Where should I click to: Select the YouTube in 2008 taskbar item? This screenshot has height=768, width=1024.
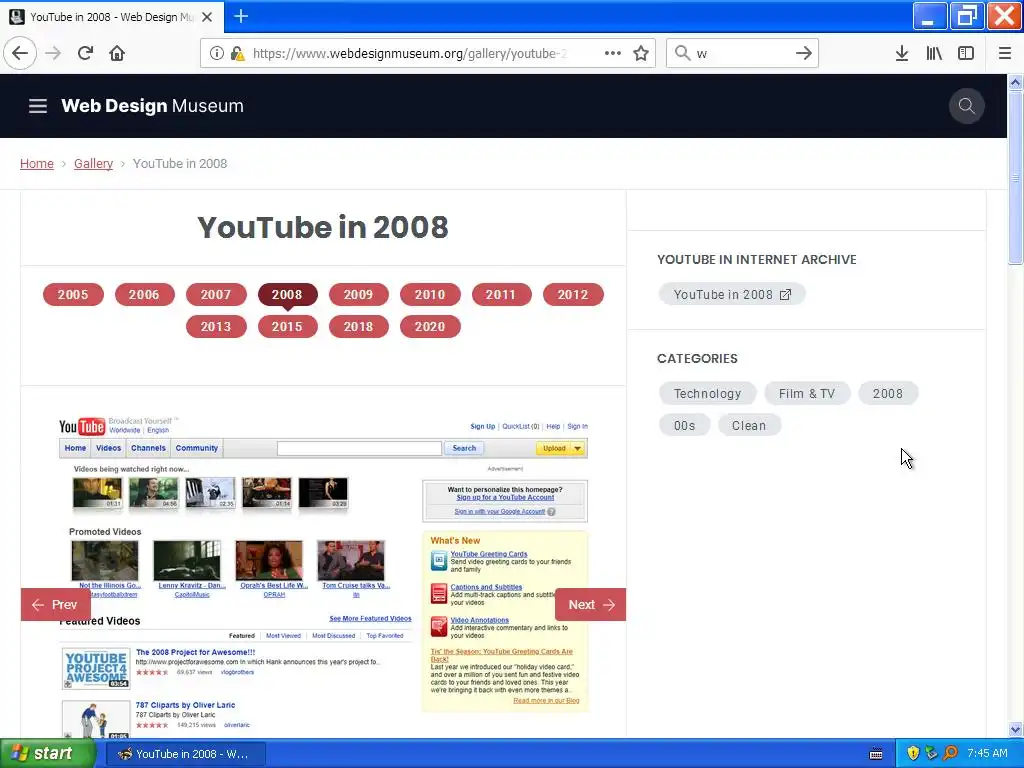click(x=185, y=754)
